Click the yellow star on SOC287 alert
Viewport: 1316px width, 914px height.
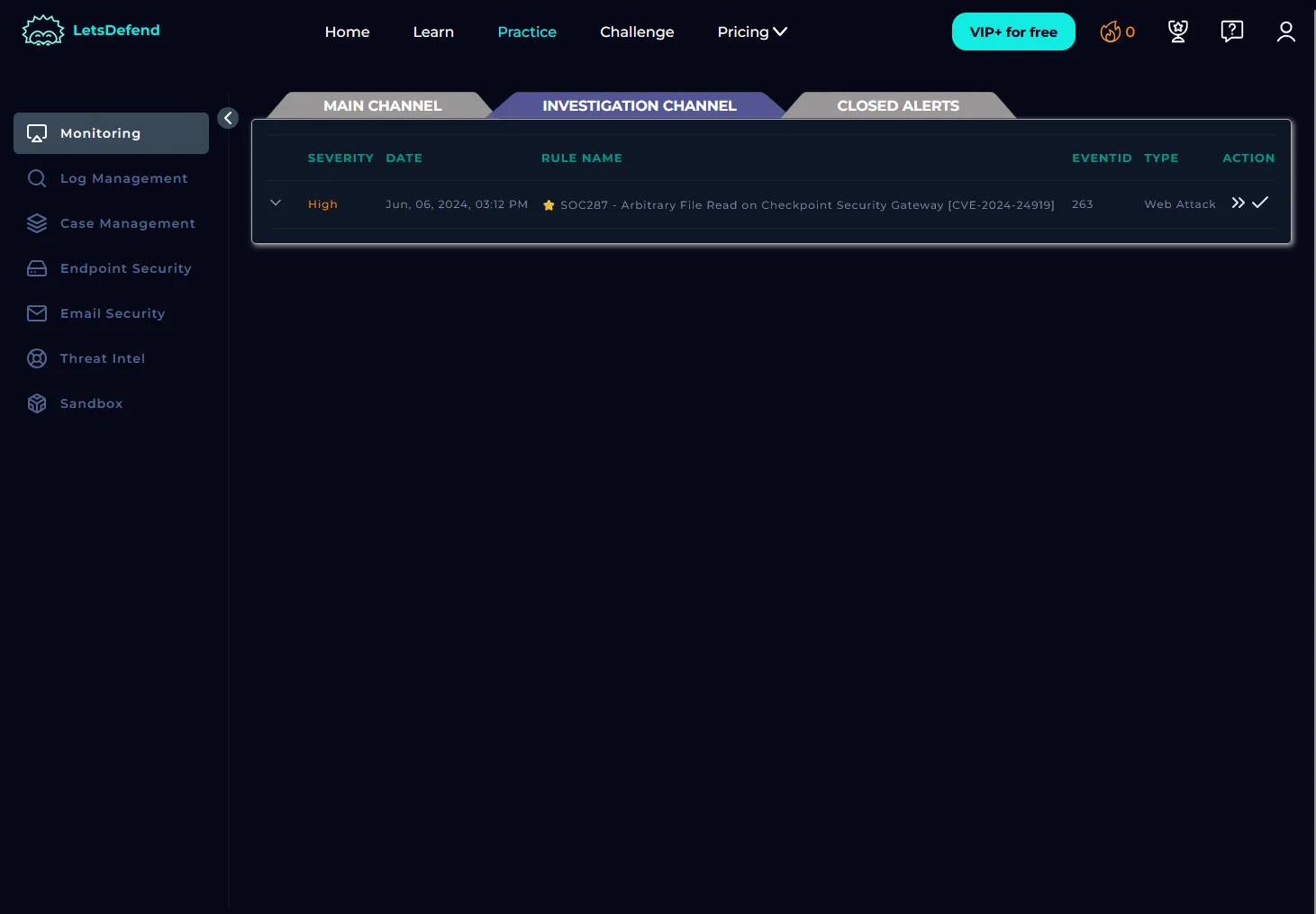click(x=549, y=205)
